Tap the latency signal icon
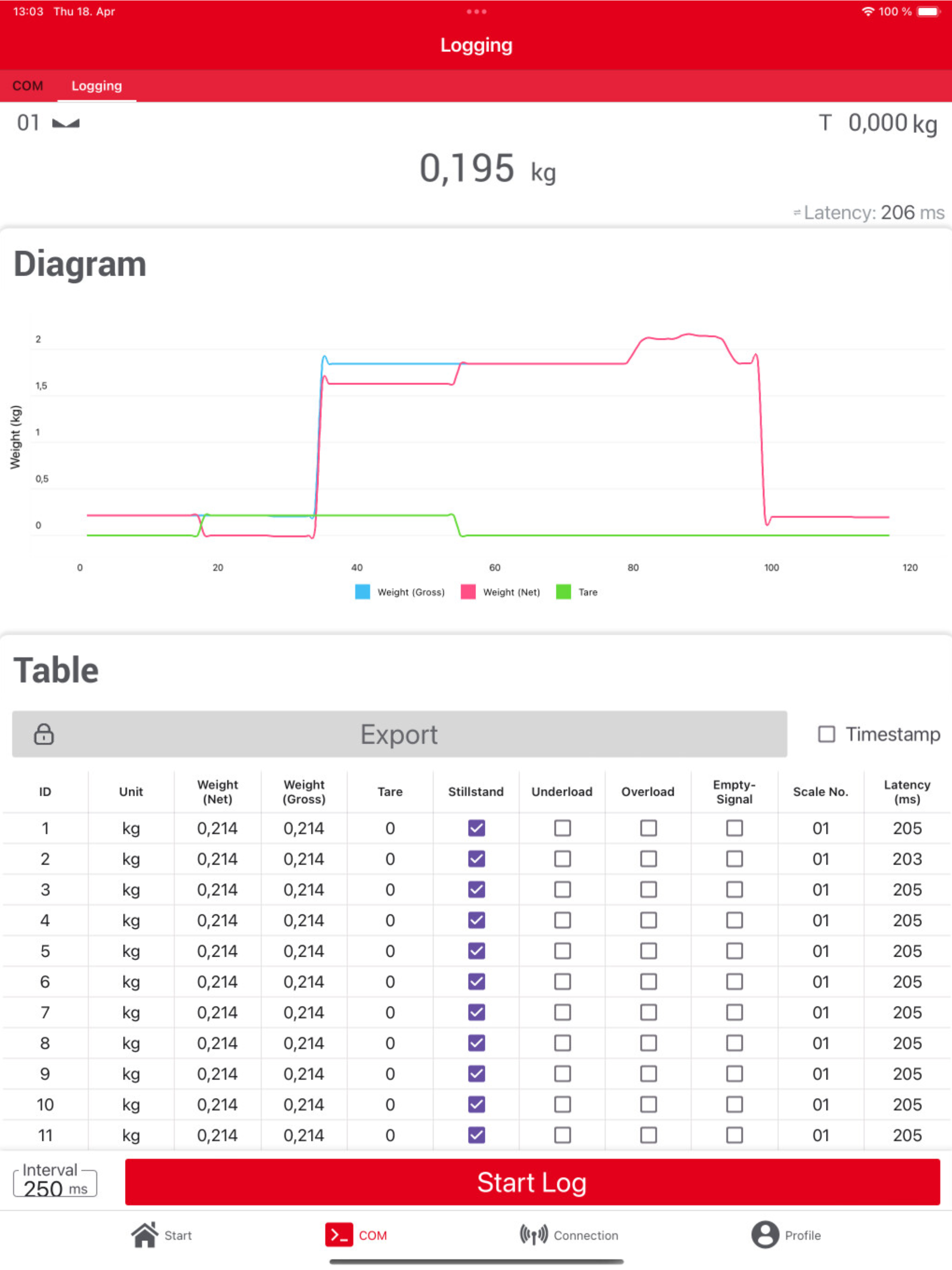 tap(796, 213)
